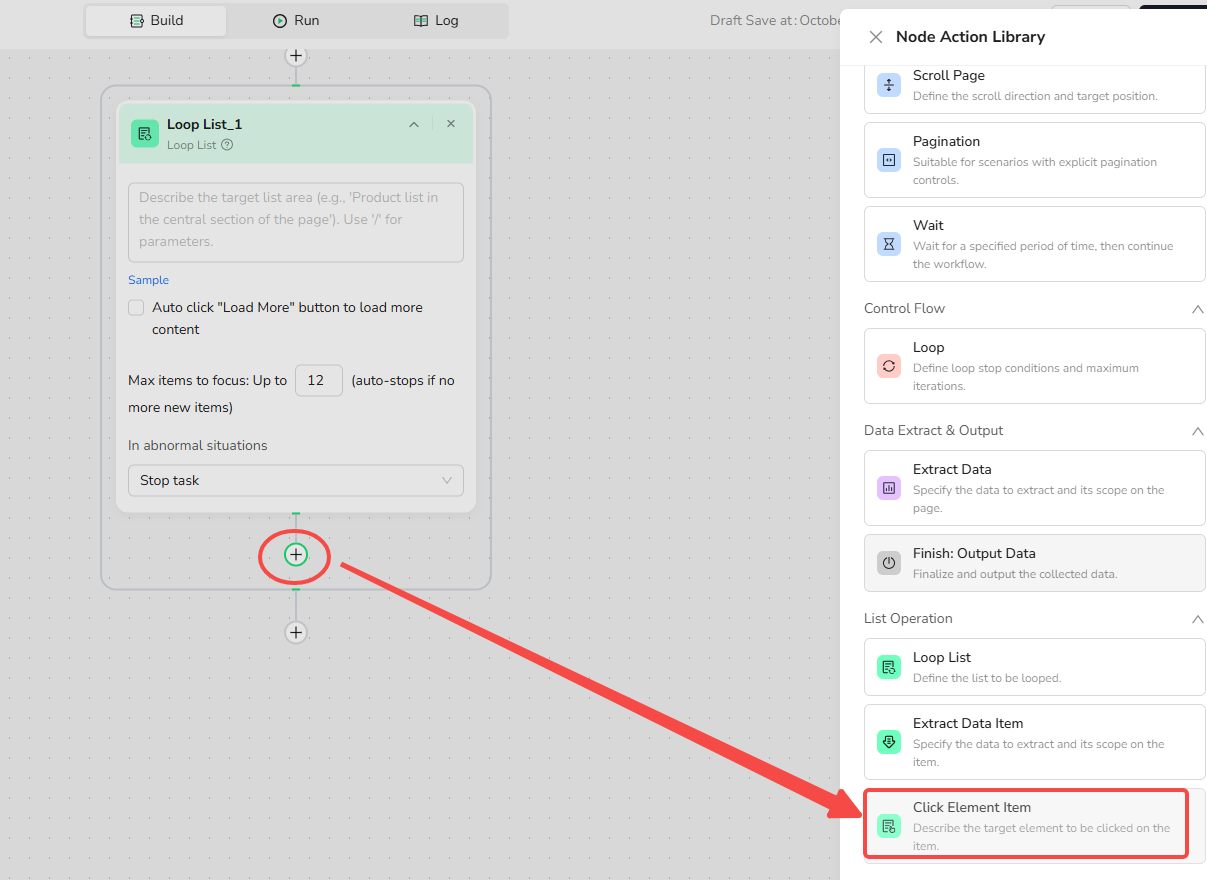Click the green plus inside loop container
The height and width of the screenshot is (880, 1207).
coord(296,554)
